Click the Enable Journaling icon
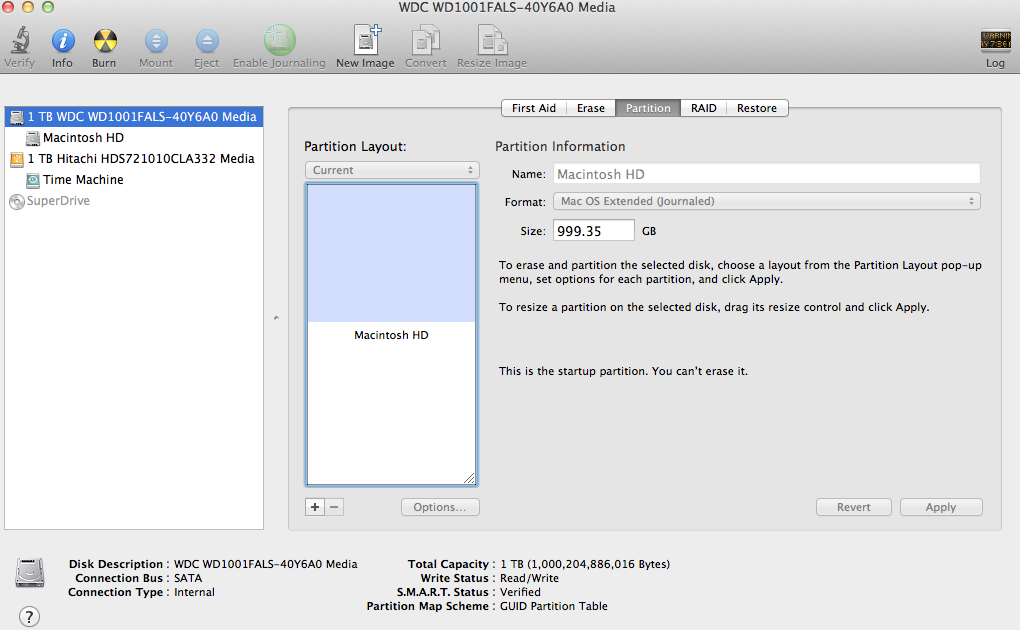The image size is (1020, 630). click(279, 40)
